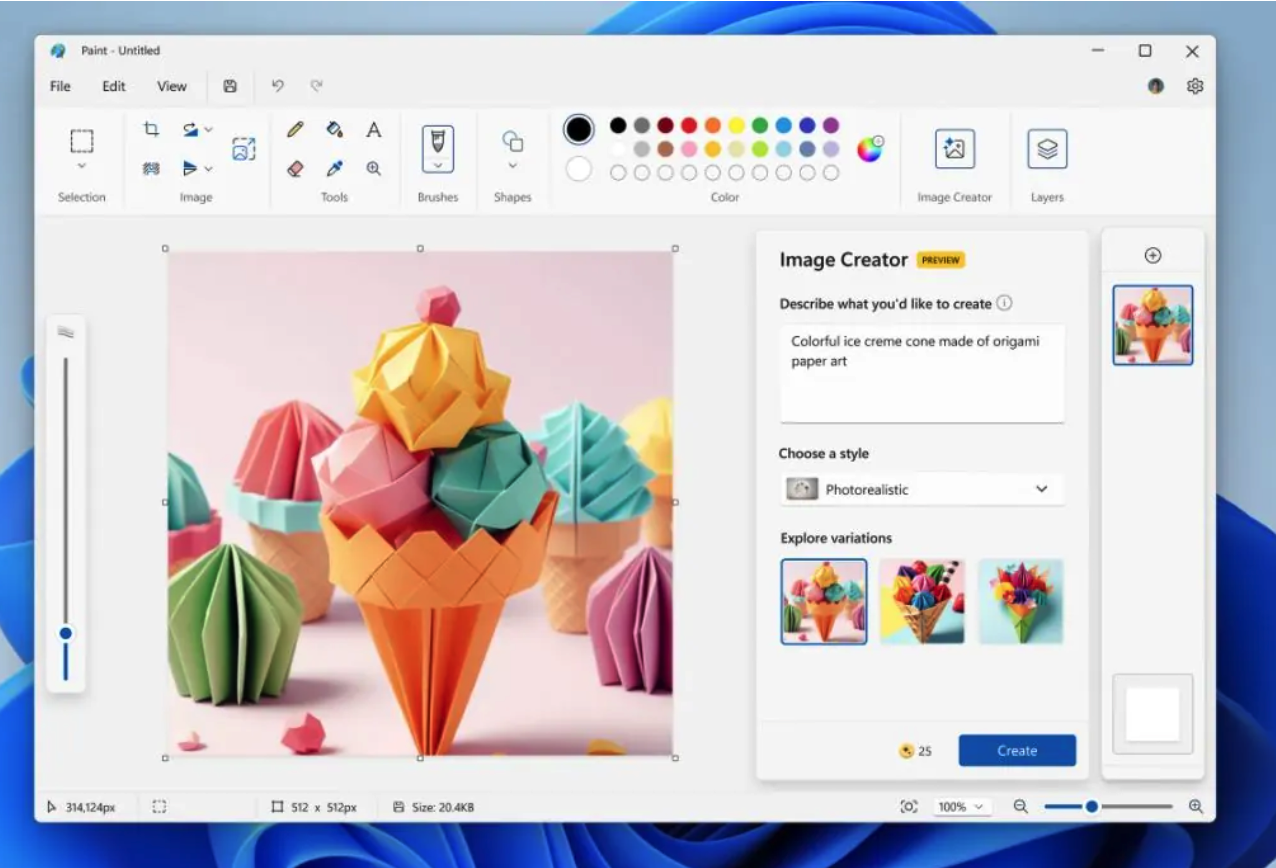Select the Color 1 black swatch
Image resolution: width=1276 pixels, height=868 pixels.
pos(579,129)
